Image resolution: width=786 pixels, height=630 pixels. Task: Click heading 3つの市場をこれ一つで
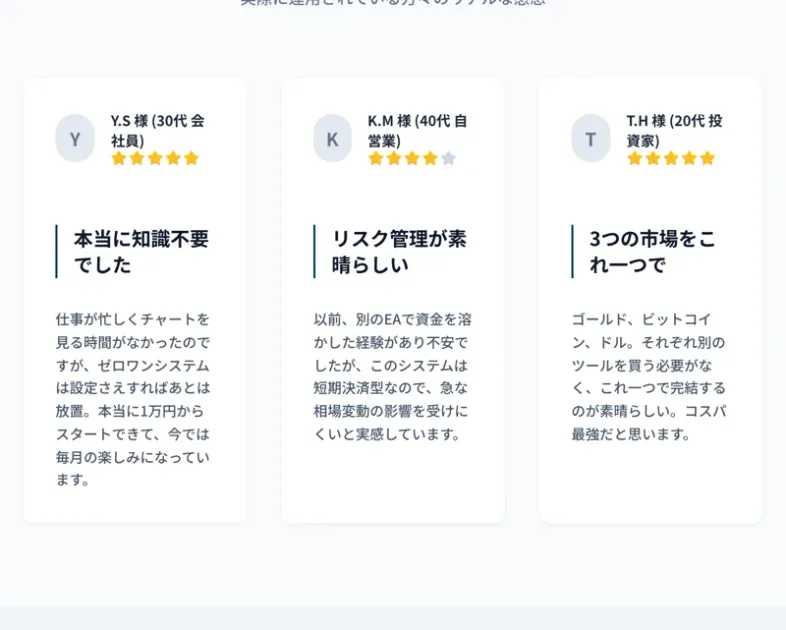652,252
